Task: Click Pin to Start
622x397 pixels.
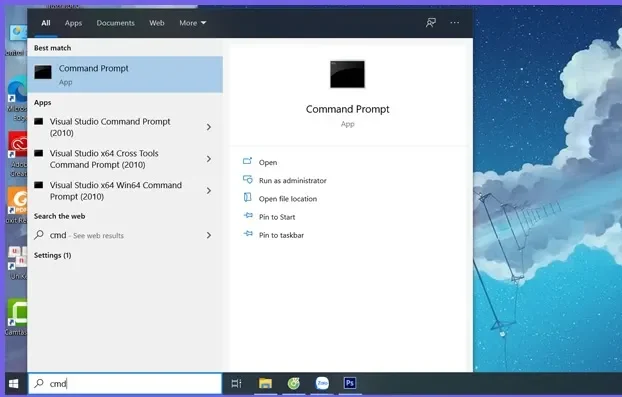Action: [277, 217]
